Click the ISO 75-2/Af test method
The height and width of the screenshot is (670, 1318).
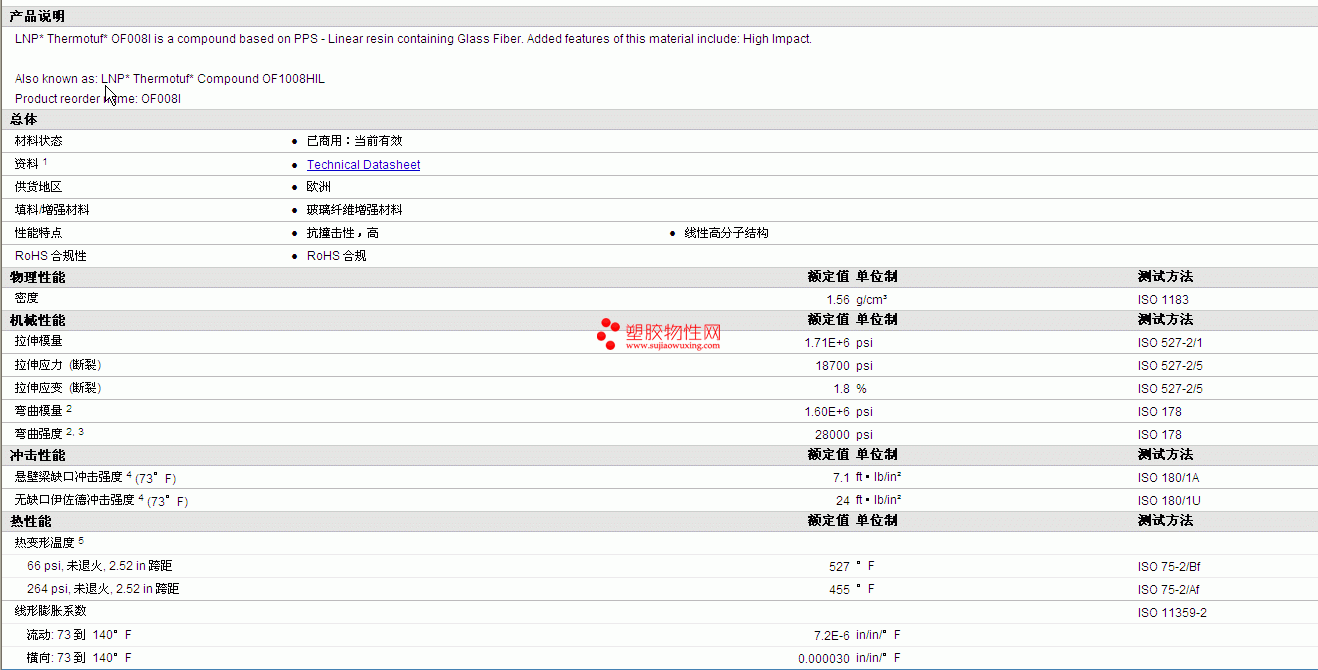[x=1169, y=590]
